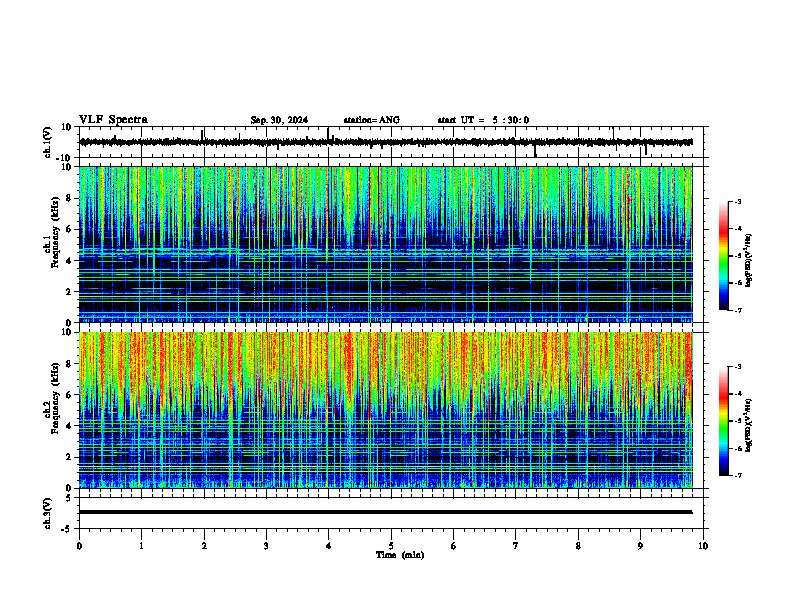The height and width of the screenshot is (612, 792).
Task: Click time axis tick label "4"
Action: [328, 546]
